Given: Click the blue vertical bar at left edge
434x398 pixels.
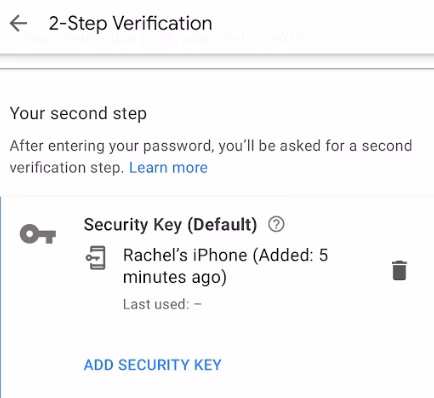Looking at the screenshot, I should click(x=1, y=297).
